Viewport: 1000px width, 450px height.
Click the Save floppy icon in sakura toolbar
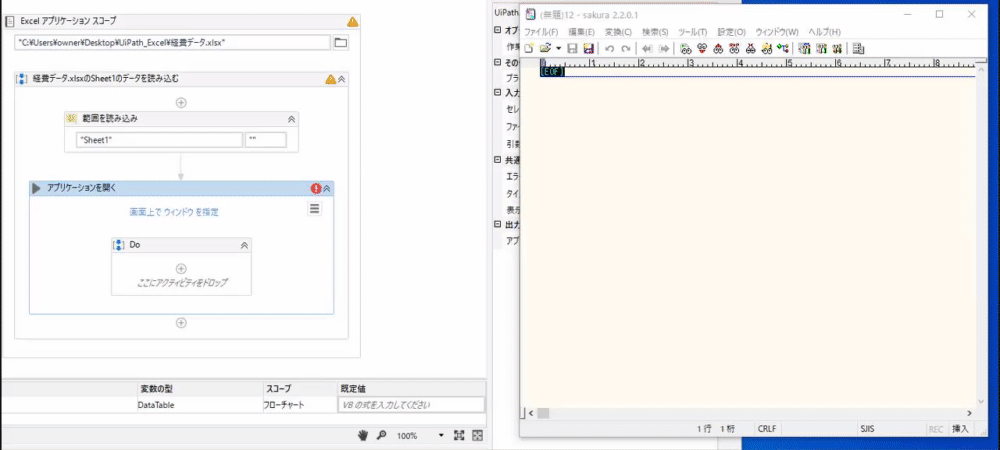coord(572,48)
